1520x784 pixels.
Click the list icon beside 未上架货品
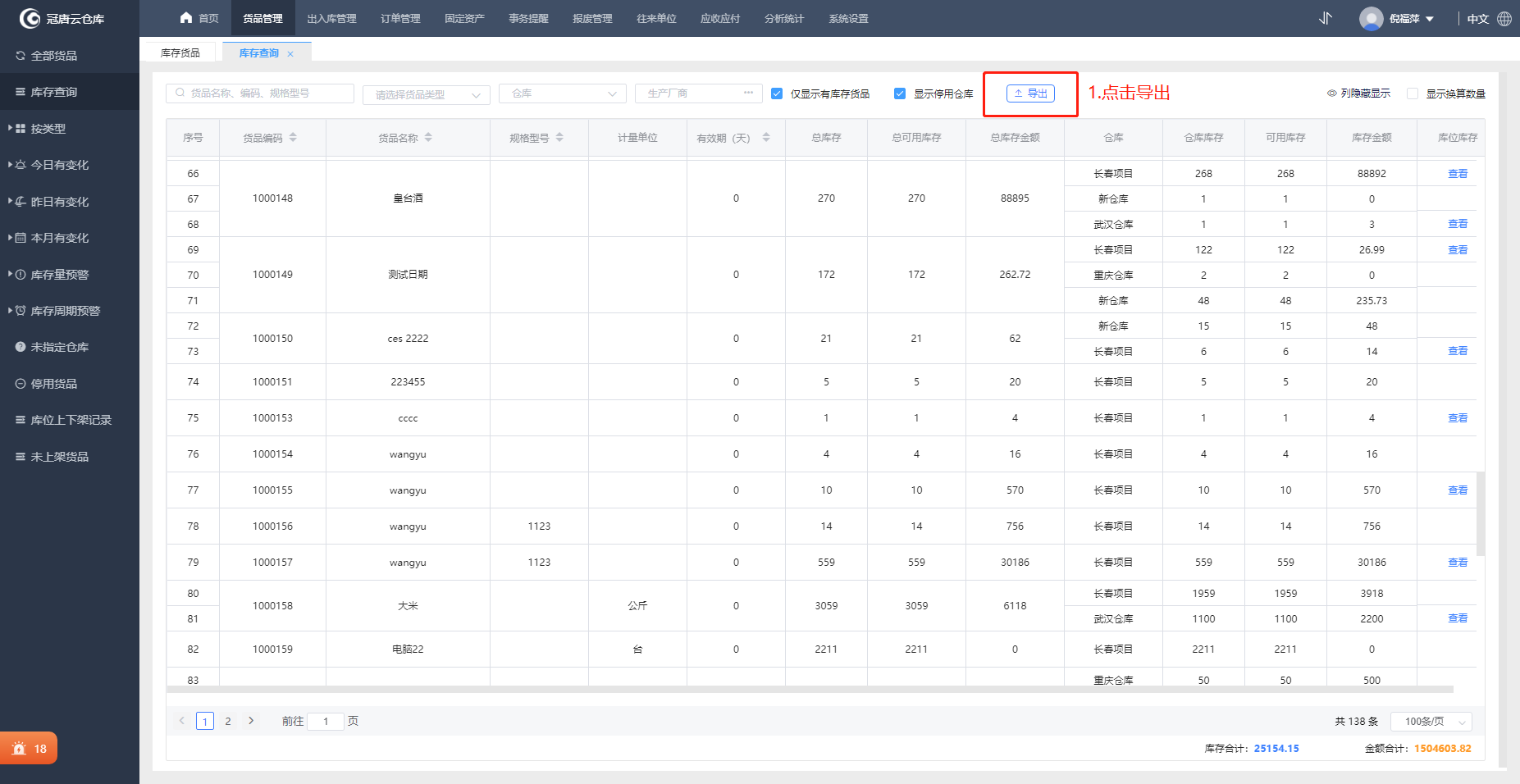pos(21,456)
